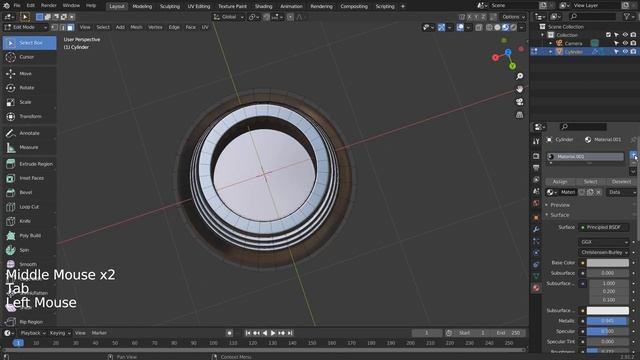Enable rendered viewport shading
The image size is (640, 360).
(513, 27)
